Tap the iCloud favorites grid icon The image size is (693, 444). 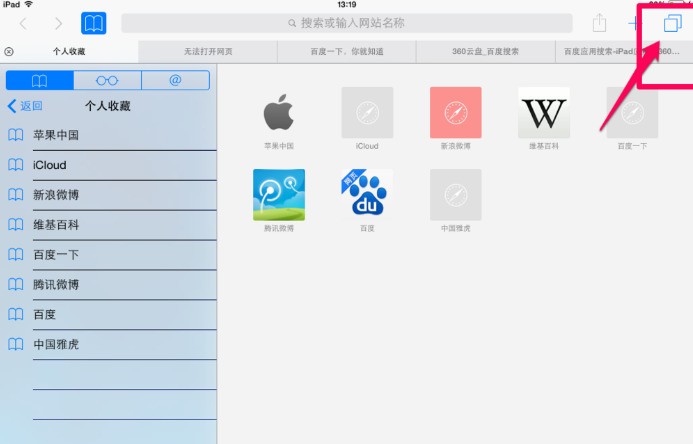tap(367, 112)
